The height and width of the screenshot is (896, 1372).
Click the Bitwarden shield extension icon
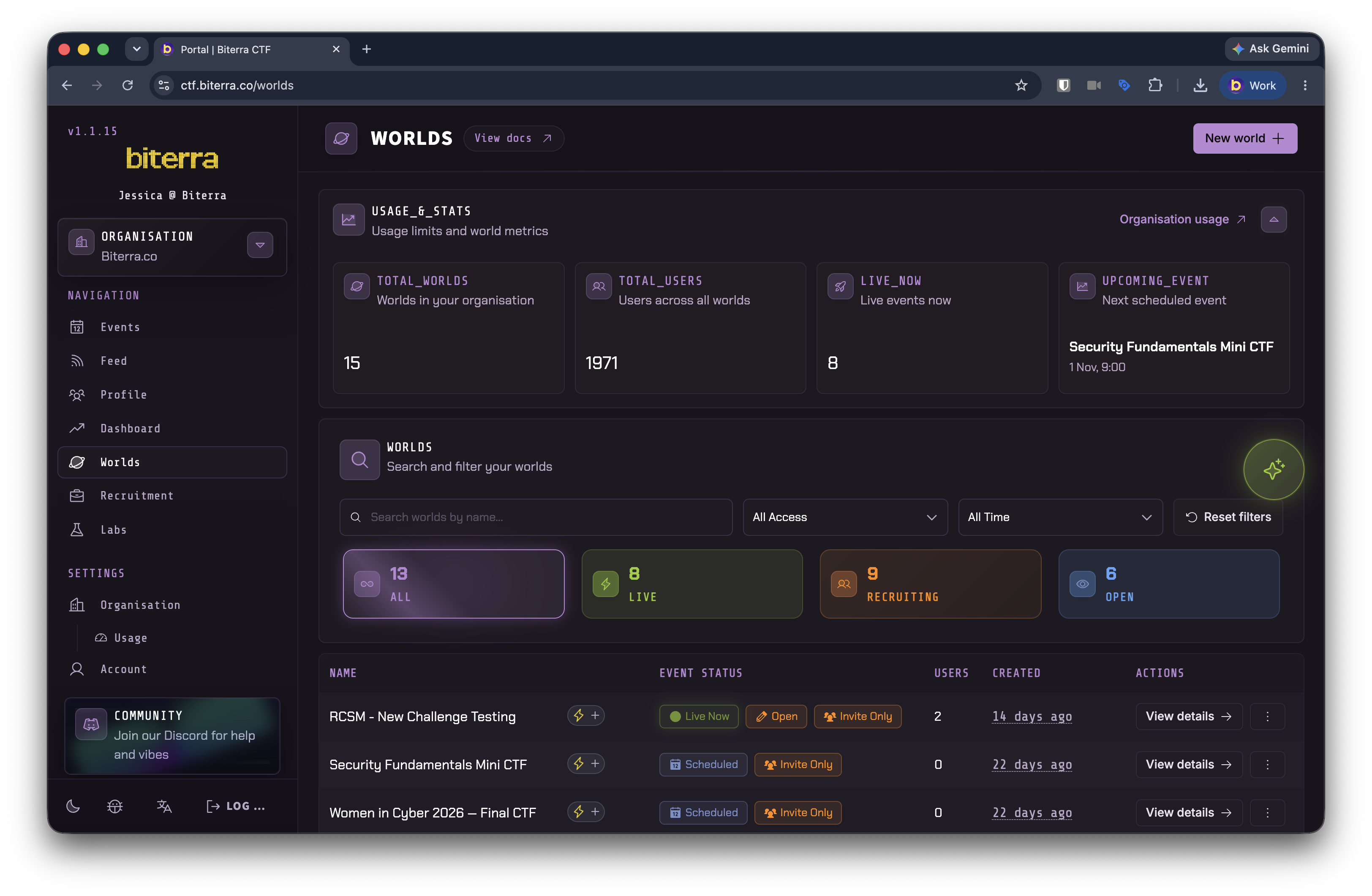(x=1064, y=85)
